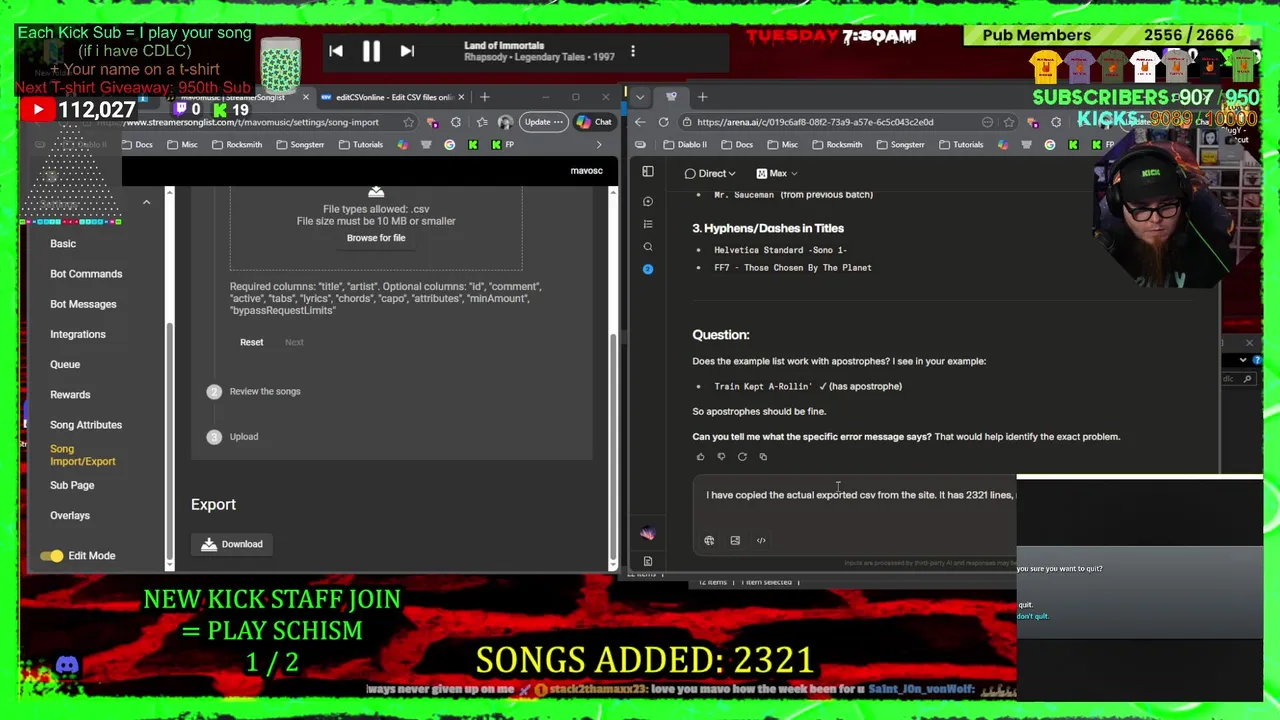The width and height of the screenshot is (1280, 720).
Task: Click the Update button in left browser
Action: point(543,122)
